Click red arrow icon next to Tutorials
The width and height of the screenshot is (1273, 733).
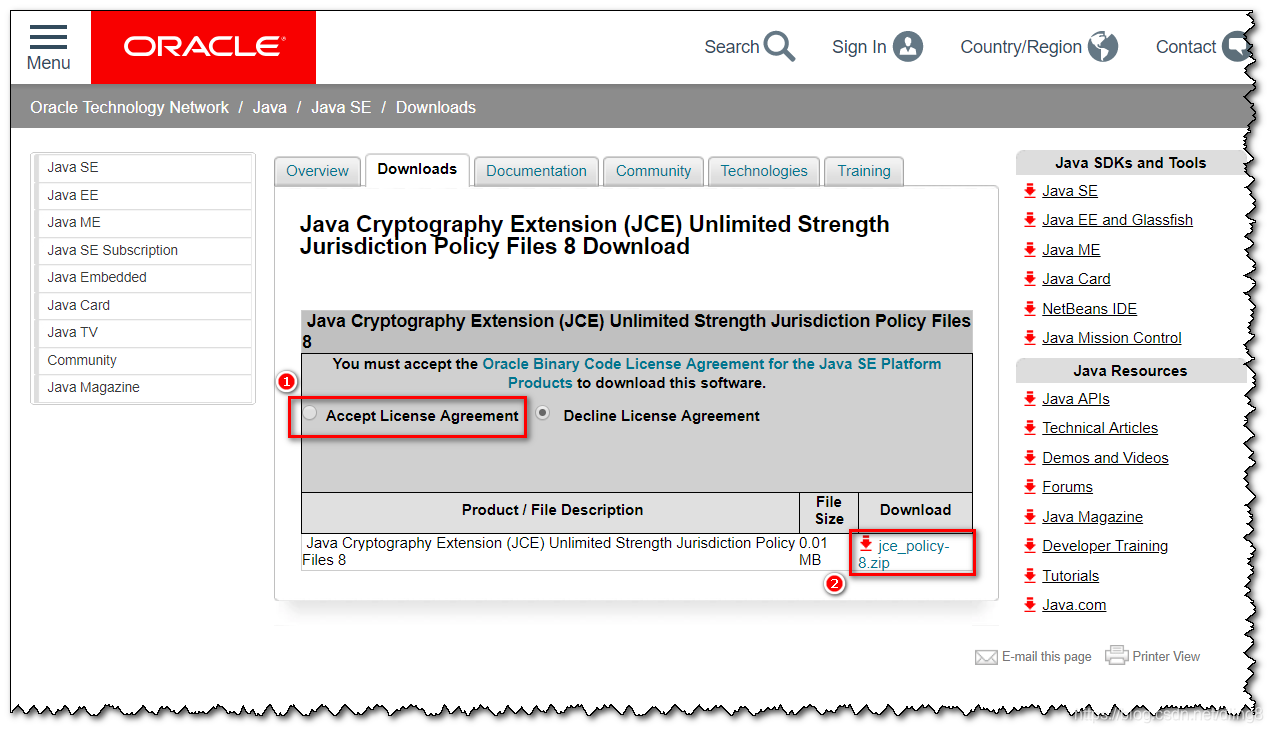(x=1030, y=575)
